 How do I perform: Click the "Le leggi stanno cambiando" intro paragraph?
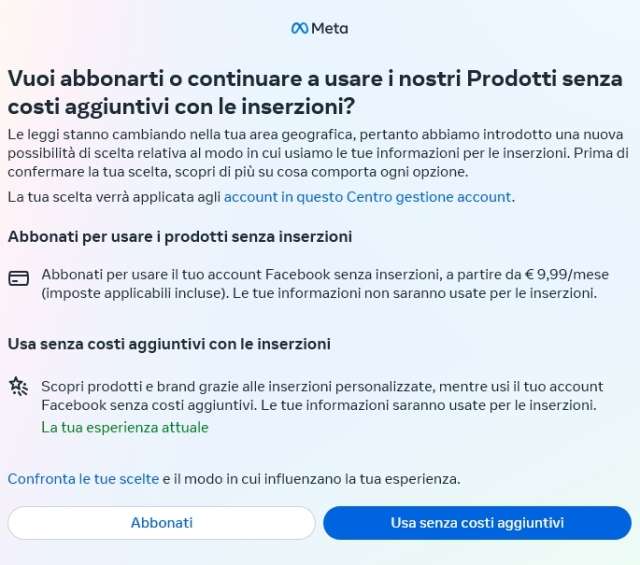point(150,134)
